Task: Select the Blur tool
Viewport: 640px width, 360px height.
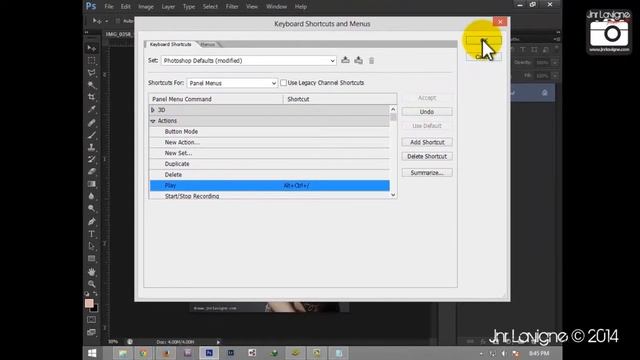Action: click(92, 196)
